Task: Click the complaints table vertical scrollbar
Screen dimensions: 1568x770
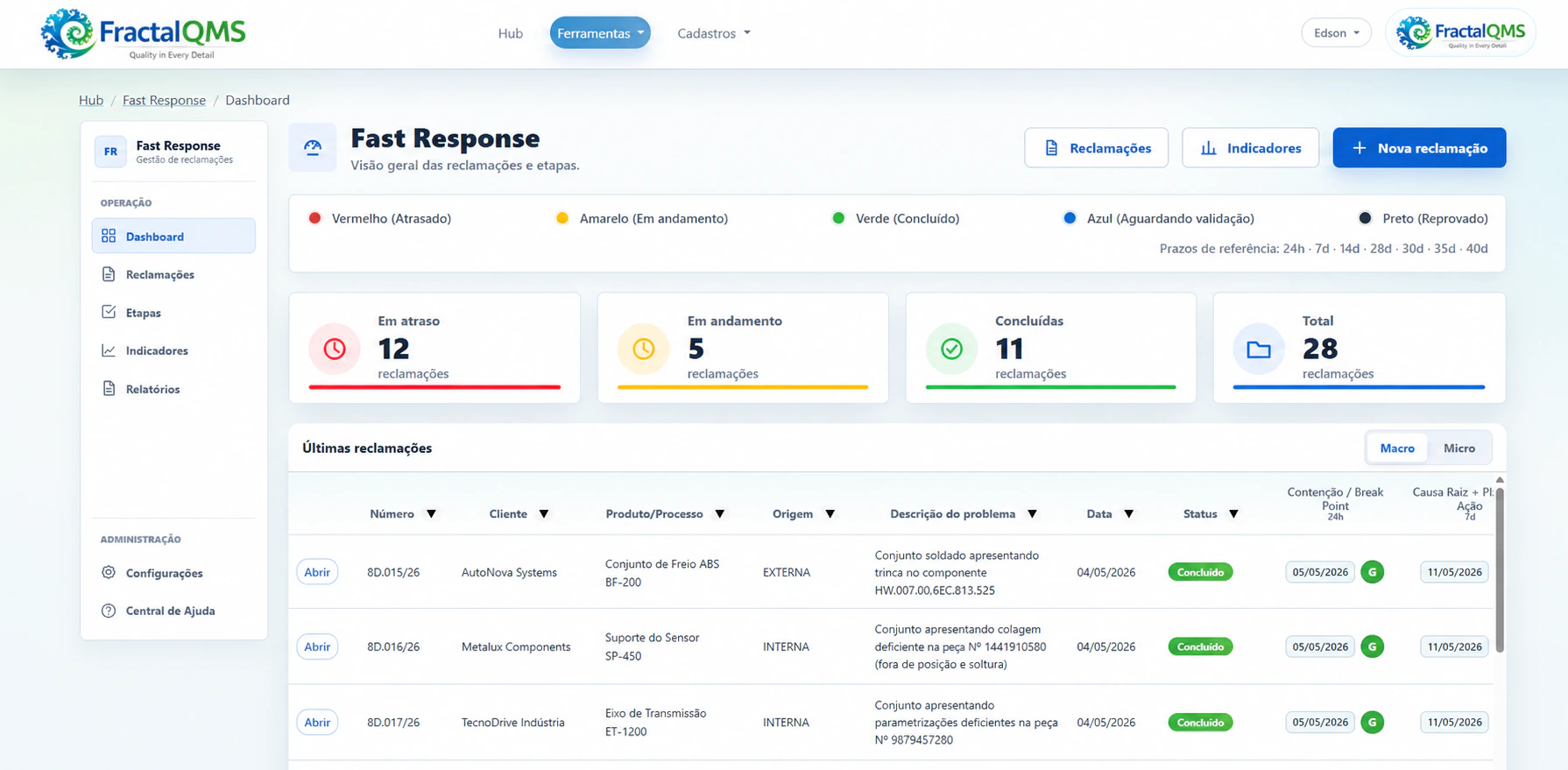Action: click(x=1500, y=570)
